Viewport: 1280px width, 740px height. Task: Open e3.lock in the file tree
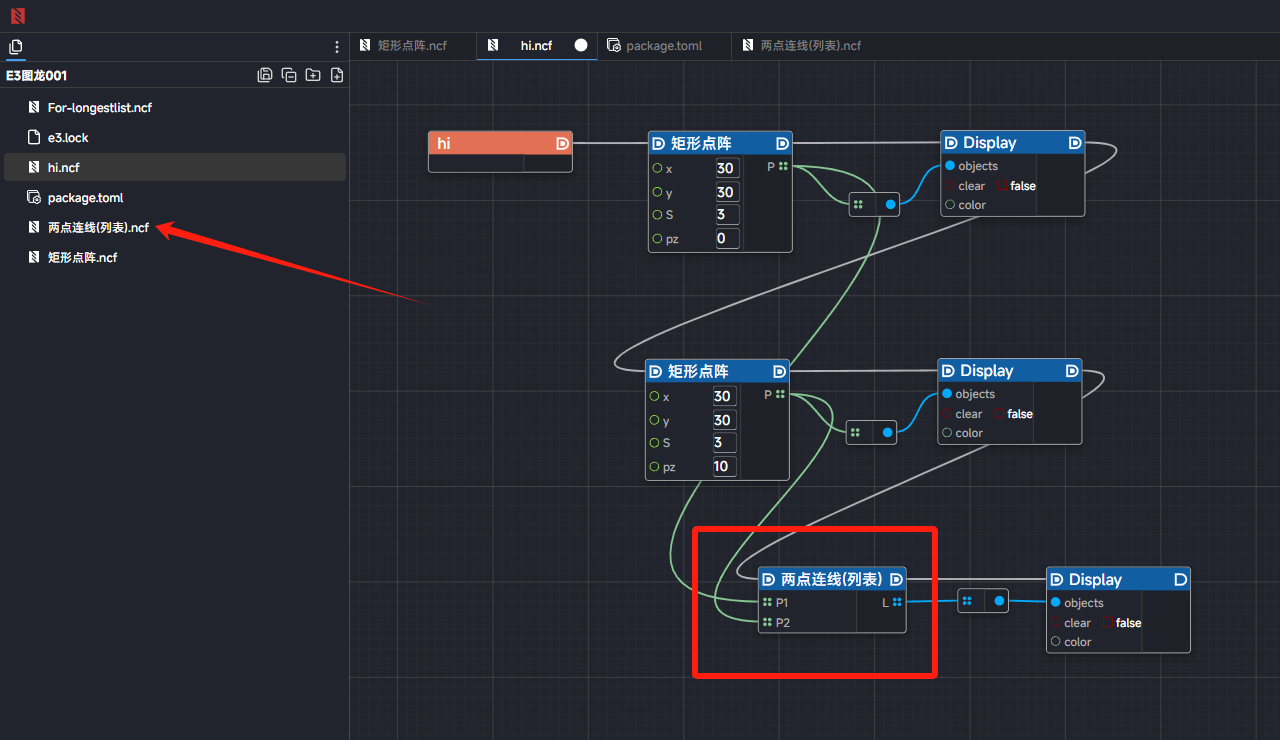[x=68, y=138]
